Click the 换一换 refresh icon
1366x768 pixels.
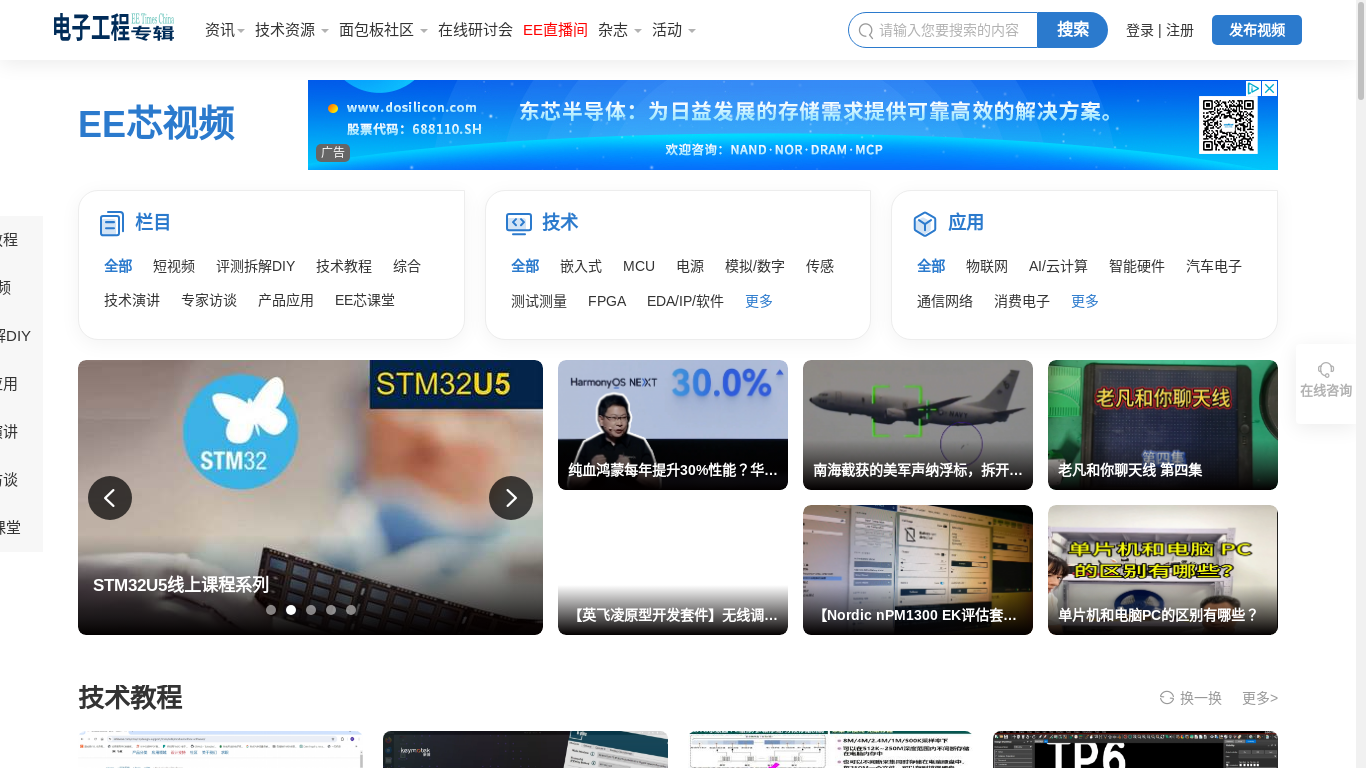[1167, 698]
